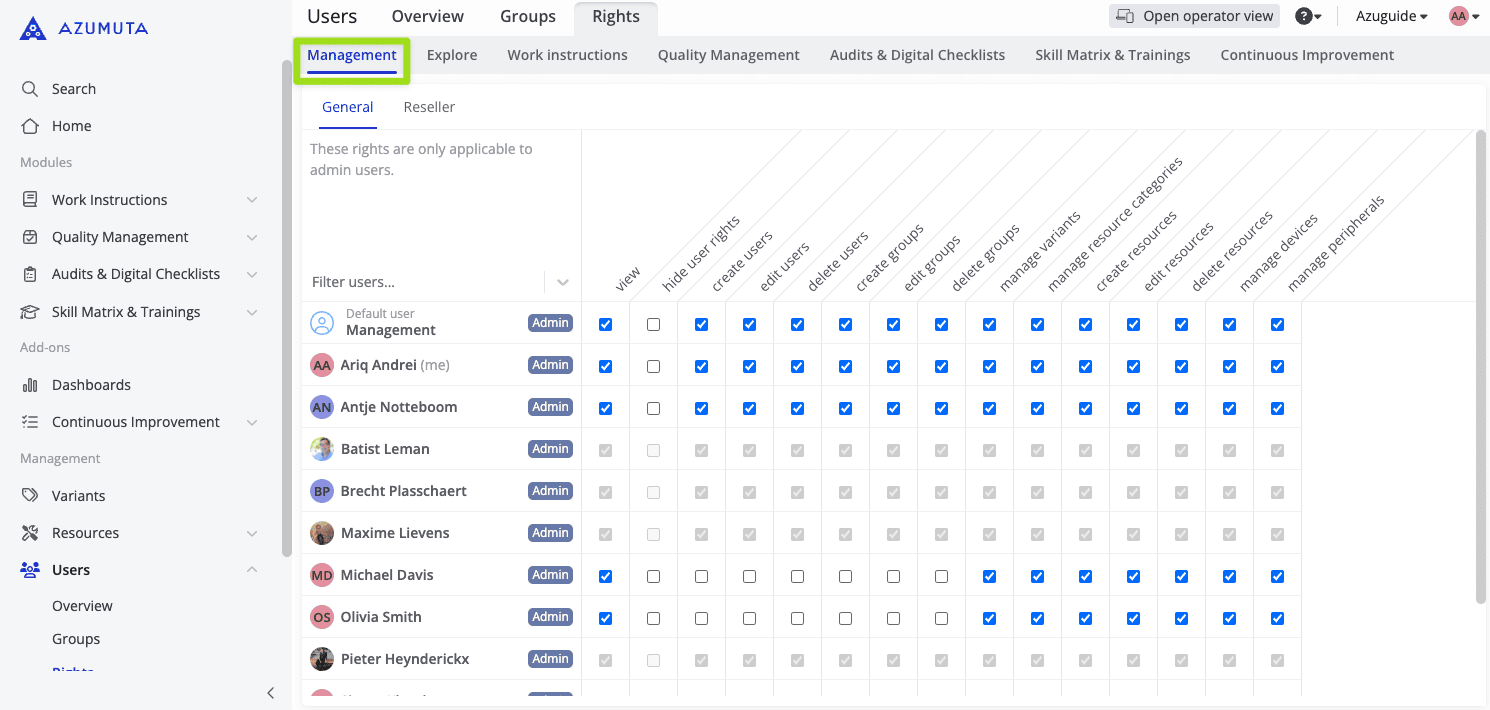This screenshot has width=1490, height=710.
Task: Go to Overview under Users
Action: point(82,605)
